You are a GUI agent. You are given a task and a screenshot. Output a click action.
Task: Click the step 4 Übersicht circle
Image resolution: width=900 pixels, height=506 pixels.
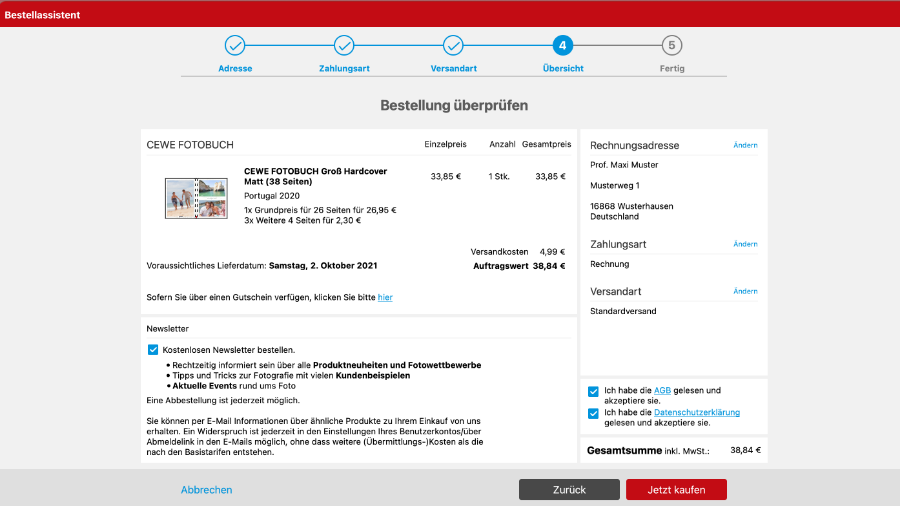point(562,45)
